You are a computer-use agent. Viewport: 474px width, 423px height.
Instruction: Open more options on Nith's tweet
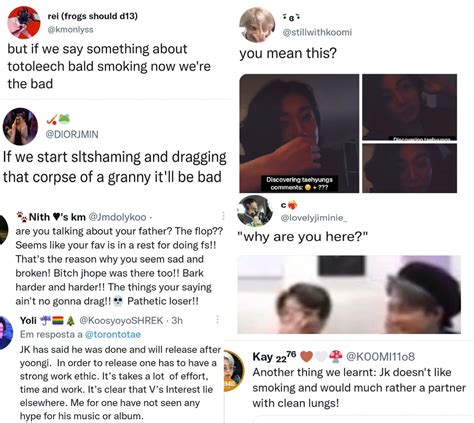(223, 216)
